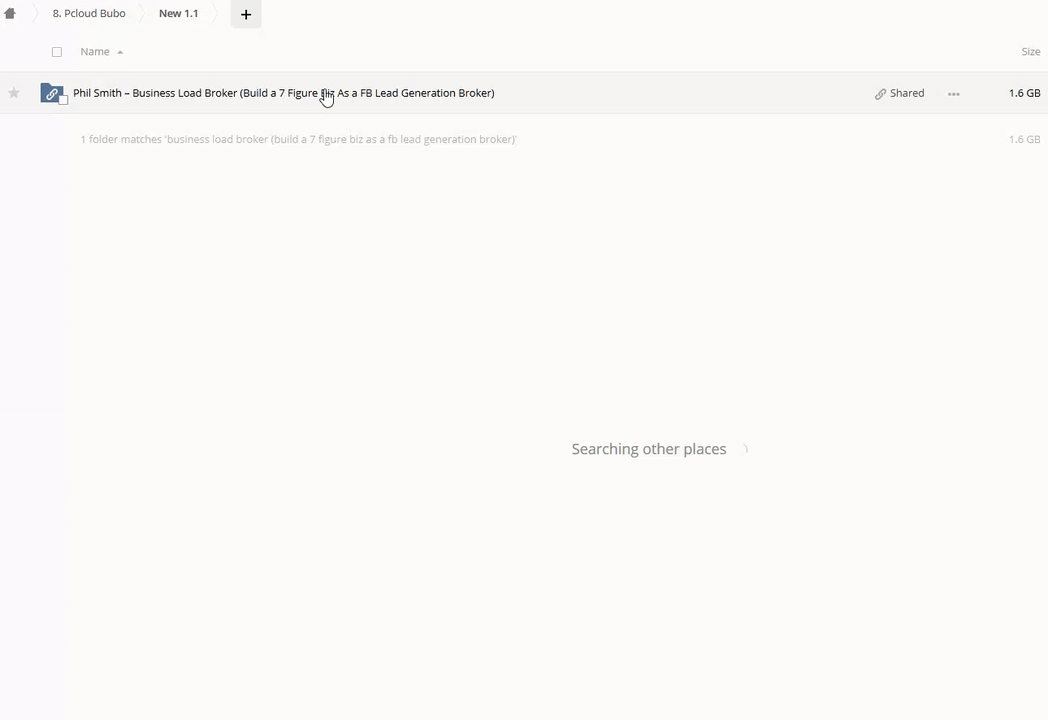Click the sort arrow beside Name
Screen dimensions: 1048x720
[120, 52]
